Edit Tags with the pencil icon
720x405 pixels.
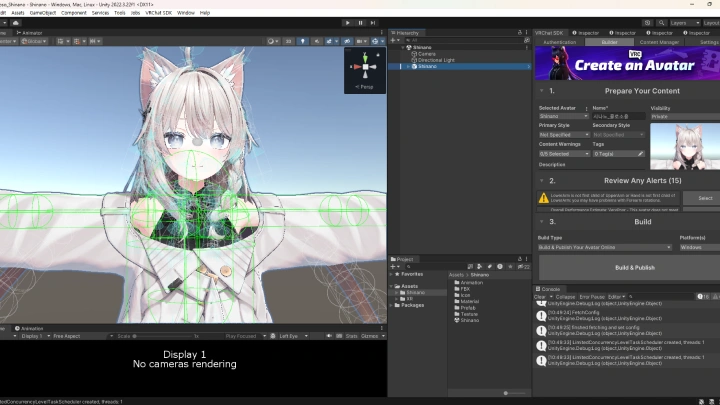click(640, 154)
